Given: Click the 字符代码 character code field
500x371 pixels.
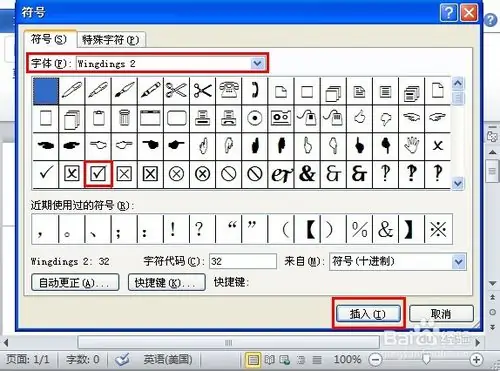Looking at the screenshot, I should click(x=243, y=261).
